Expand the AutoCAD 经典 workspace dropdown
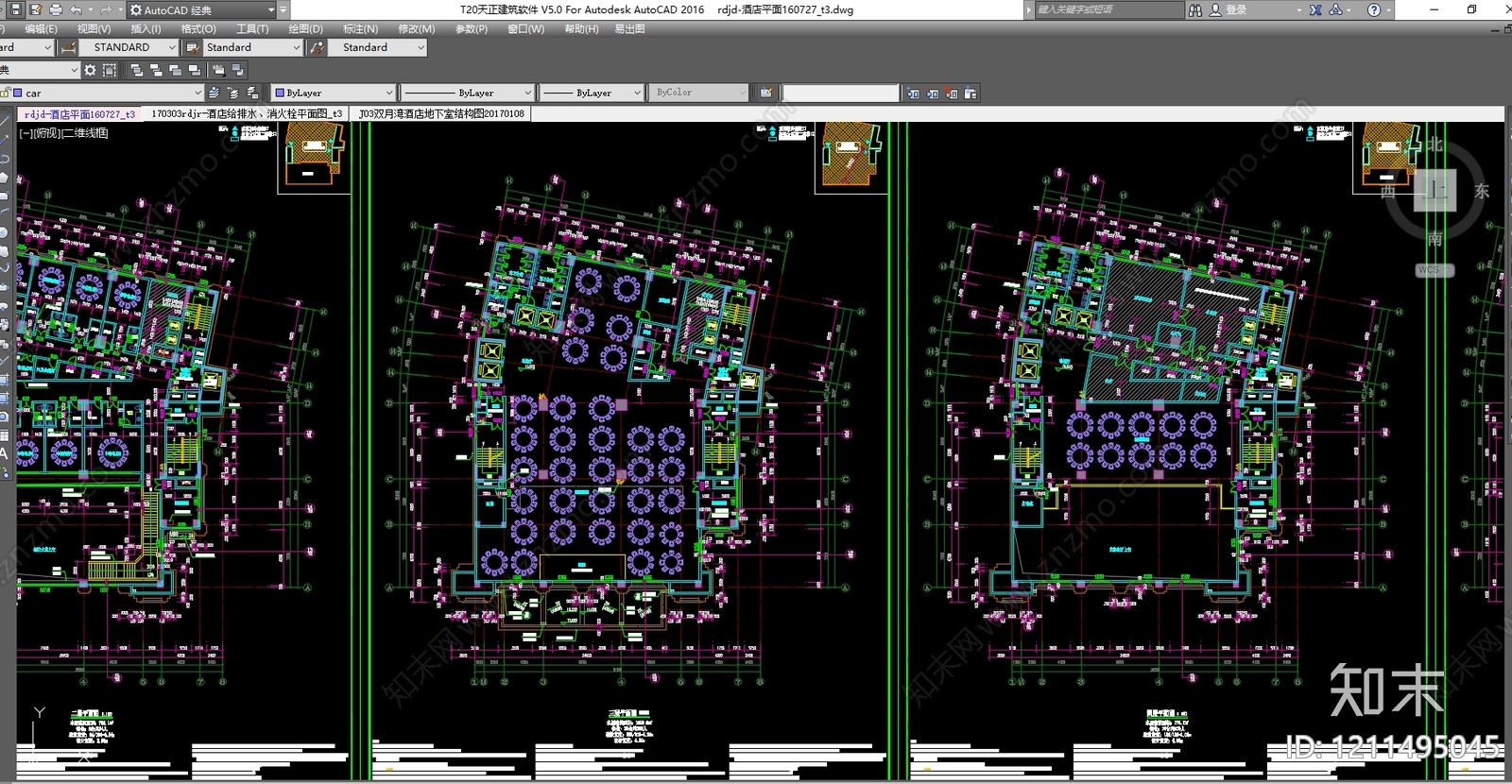Screen dimensions: 1512x784 tap(271, 9)
